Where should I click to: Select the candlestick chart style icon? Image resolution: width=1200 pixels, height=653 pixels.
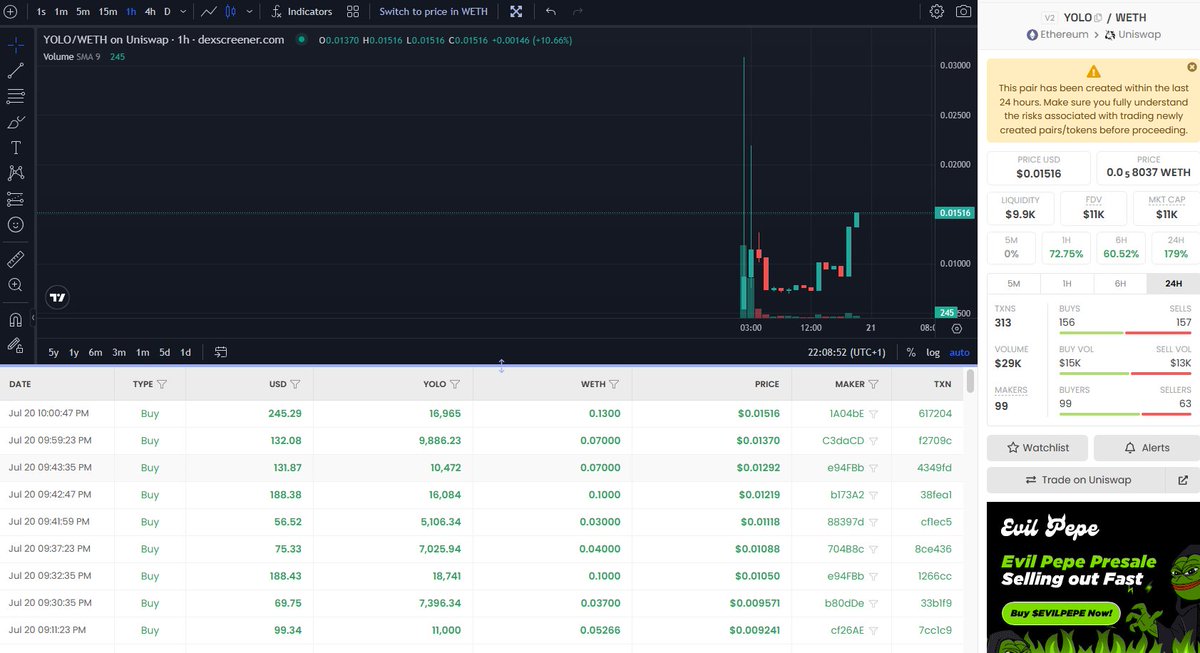click(x=231, y=12)
